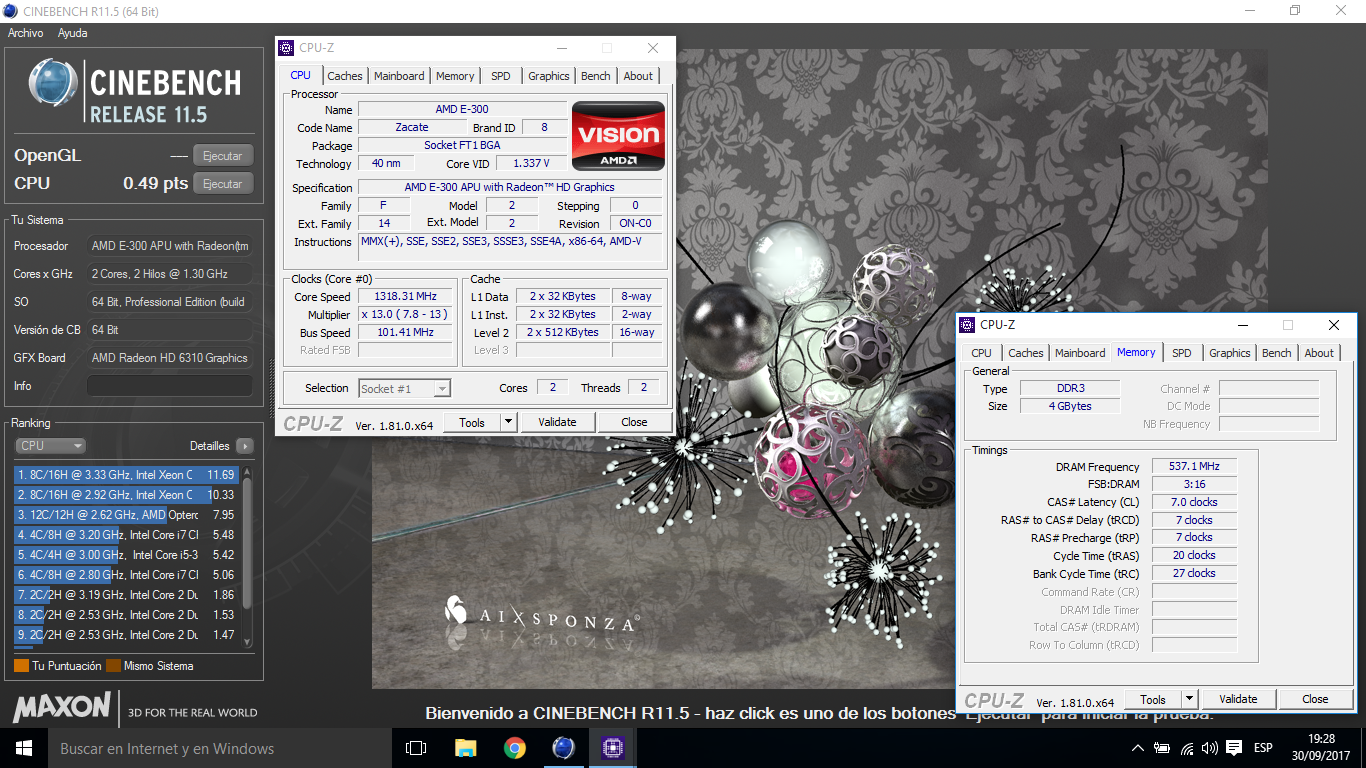Click Close button in Memory CPU-Z window
The width and height of the screenshot is (1366, 768).
click(x=1315, y=699)
